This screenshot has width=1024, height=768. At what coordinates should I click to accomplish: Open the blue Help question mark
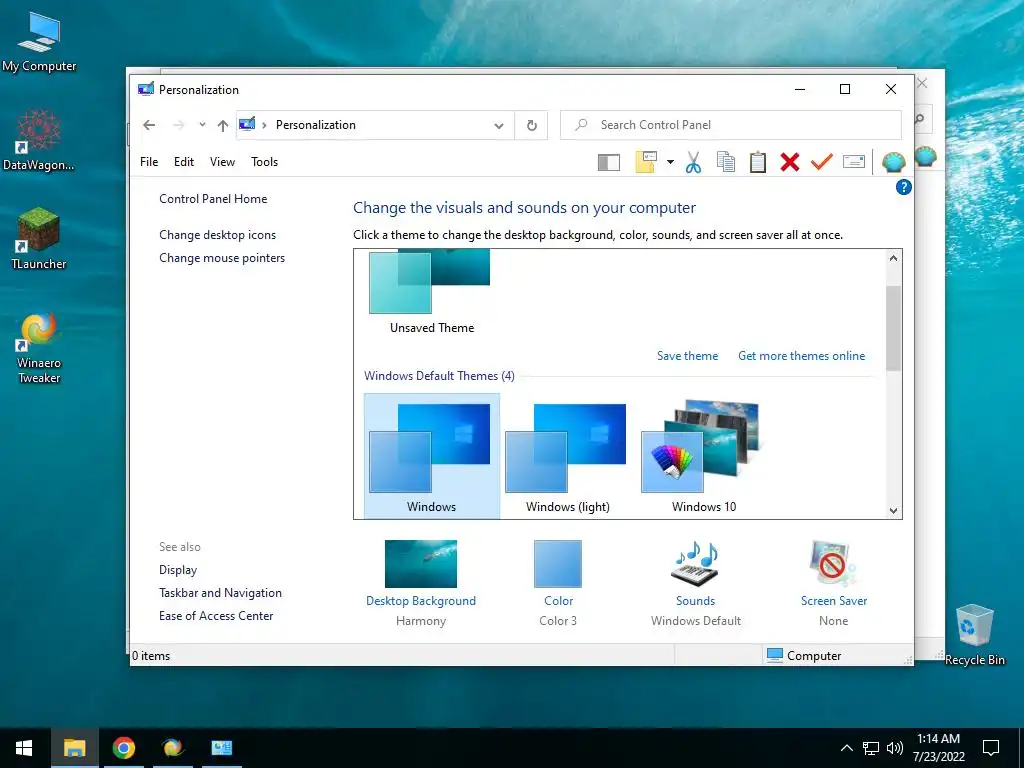903,187
